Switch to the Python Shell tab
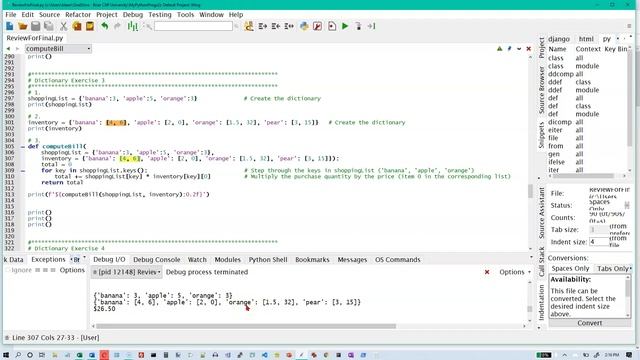The height and width of the screenshot is (360, 640). click(268, 260)
